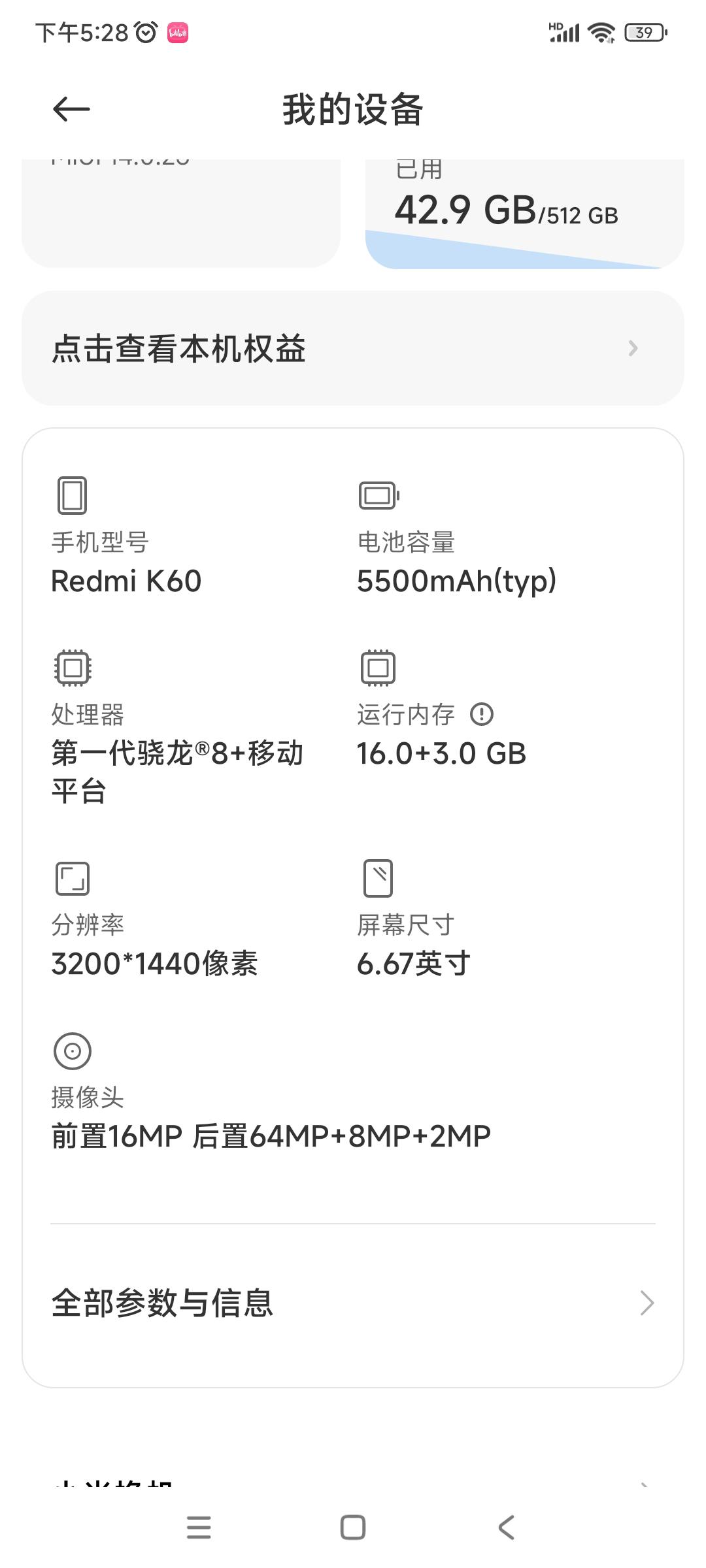Open 点击查看本机权益 entry
Image resolution: width=706 pixels, height=1568 pixels.
coord(178,348)
